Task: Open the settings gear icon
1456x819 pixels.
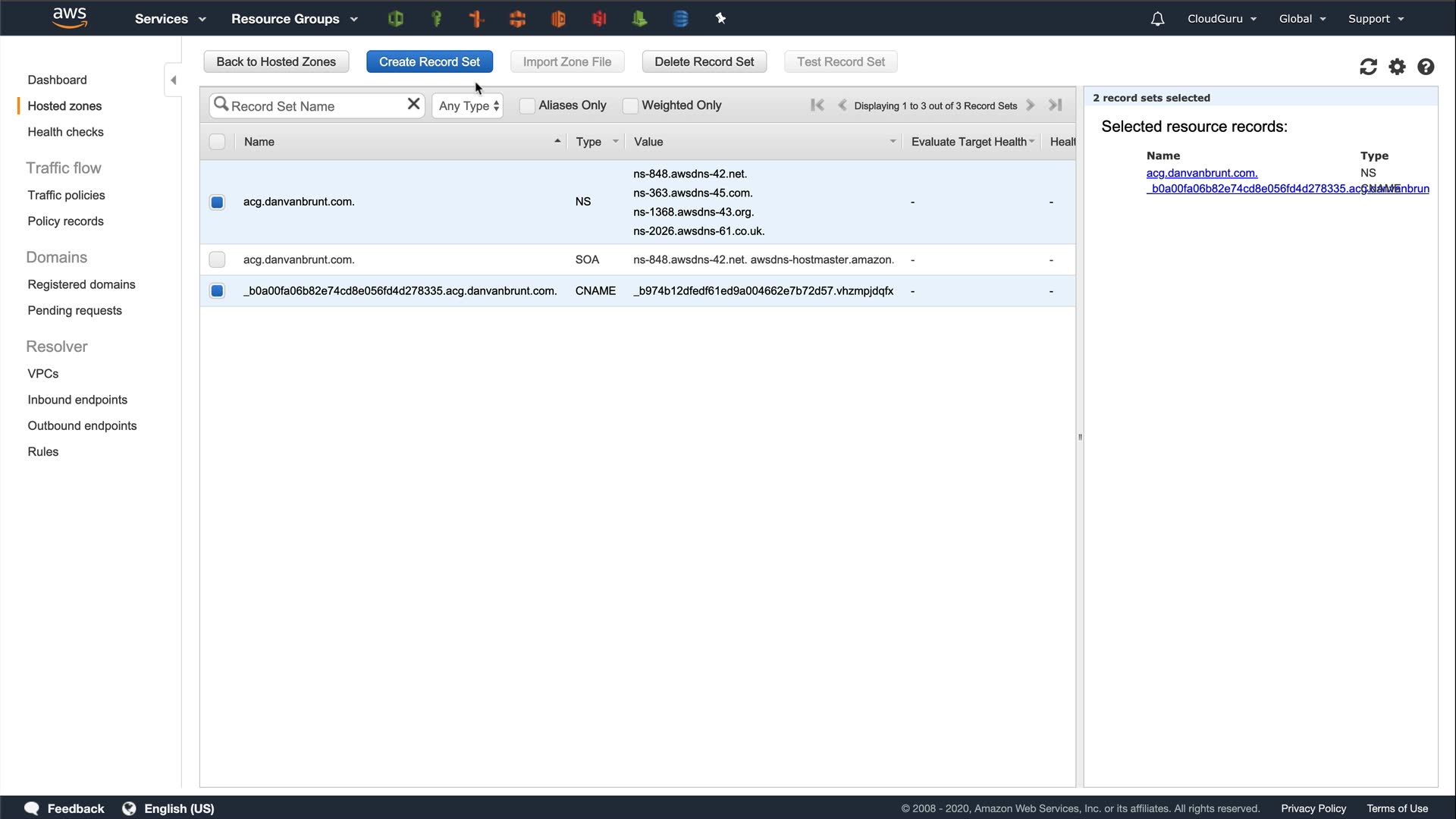Action: tap(1397, 67)
